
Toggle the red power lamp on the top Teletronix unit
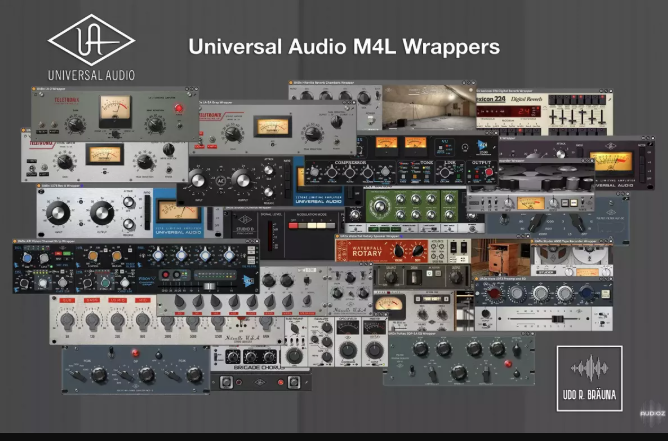pos(178,107)
